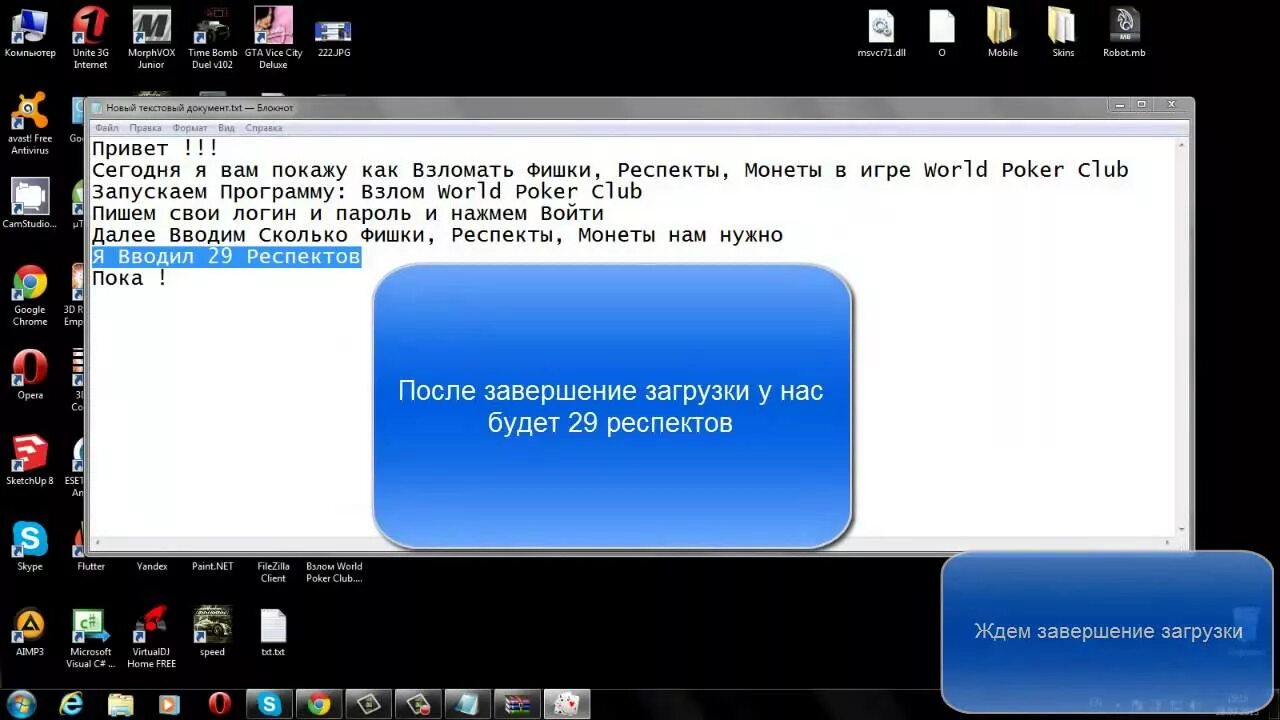Select the FileZilla Client shortcut label
Screen dimensions: 1280x720
pyautogui.click(x=273, y=572)
